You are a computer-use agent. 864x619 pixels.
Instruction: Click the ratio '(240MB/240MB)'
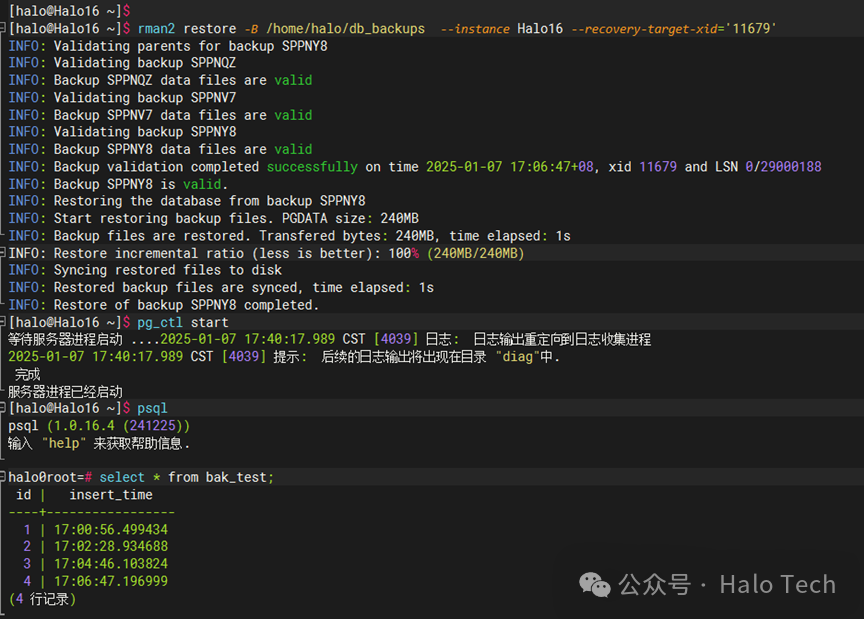476,253
